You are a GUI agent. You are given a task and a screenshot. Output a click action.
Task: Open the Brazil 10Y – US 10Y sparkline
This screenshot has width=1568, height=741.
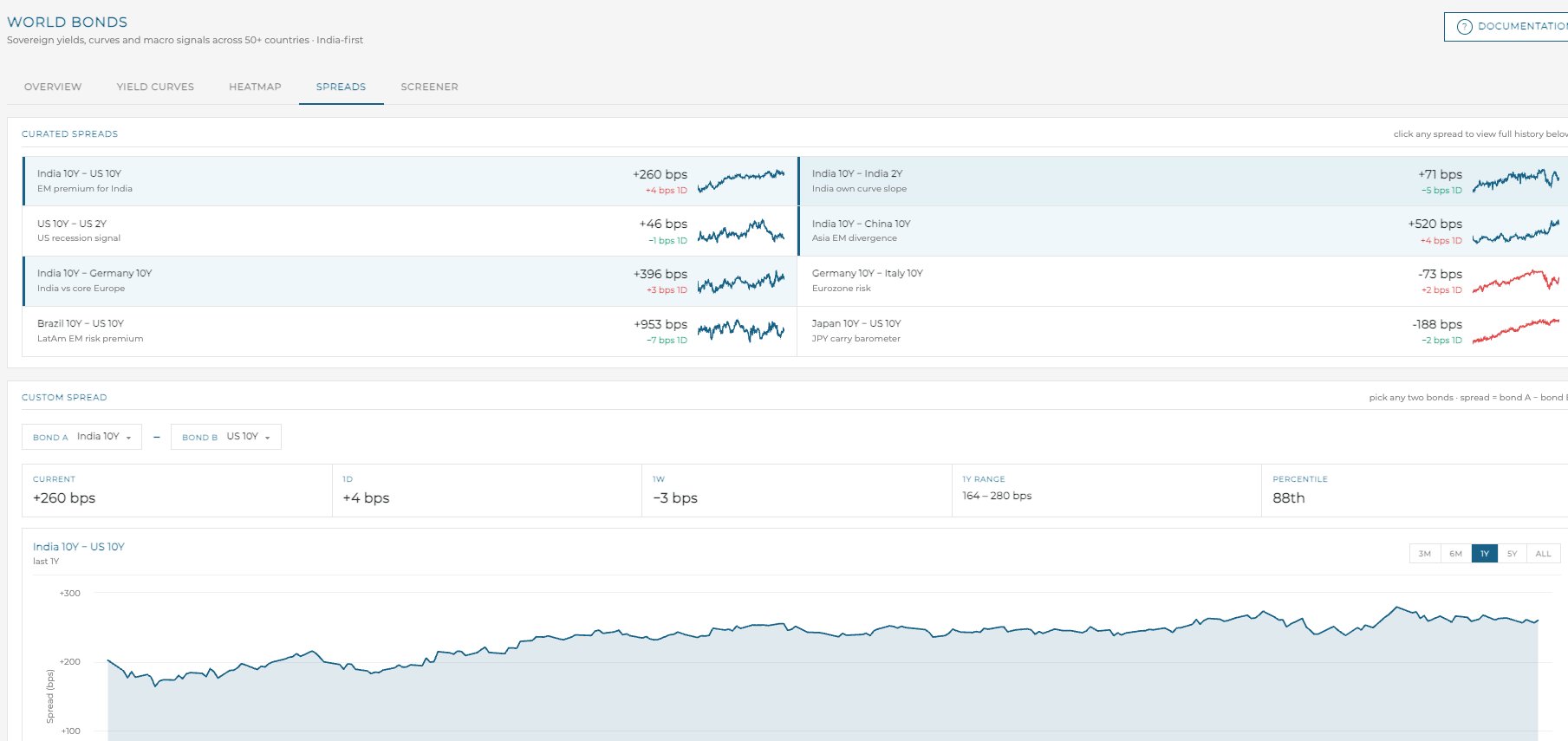click(741, 331)
